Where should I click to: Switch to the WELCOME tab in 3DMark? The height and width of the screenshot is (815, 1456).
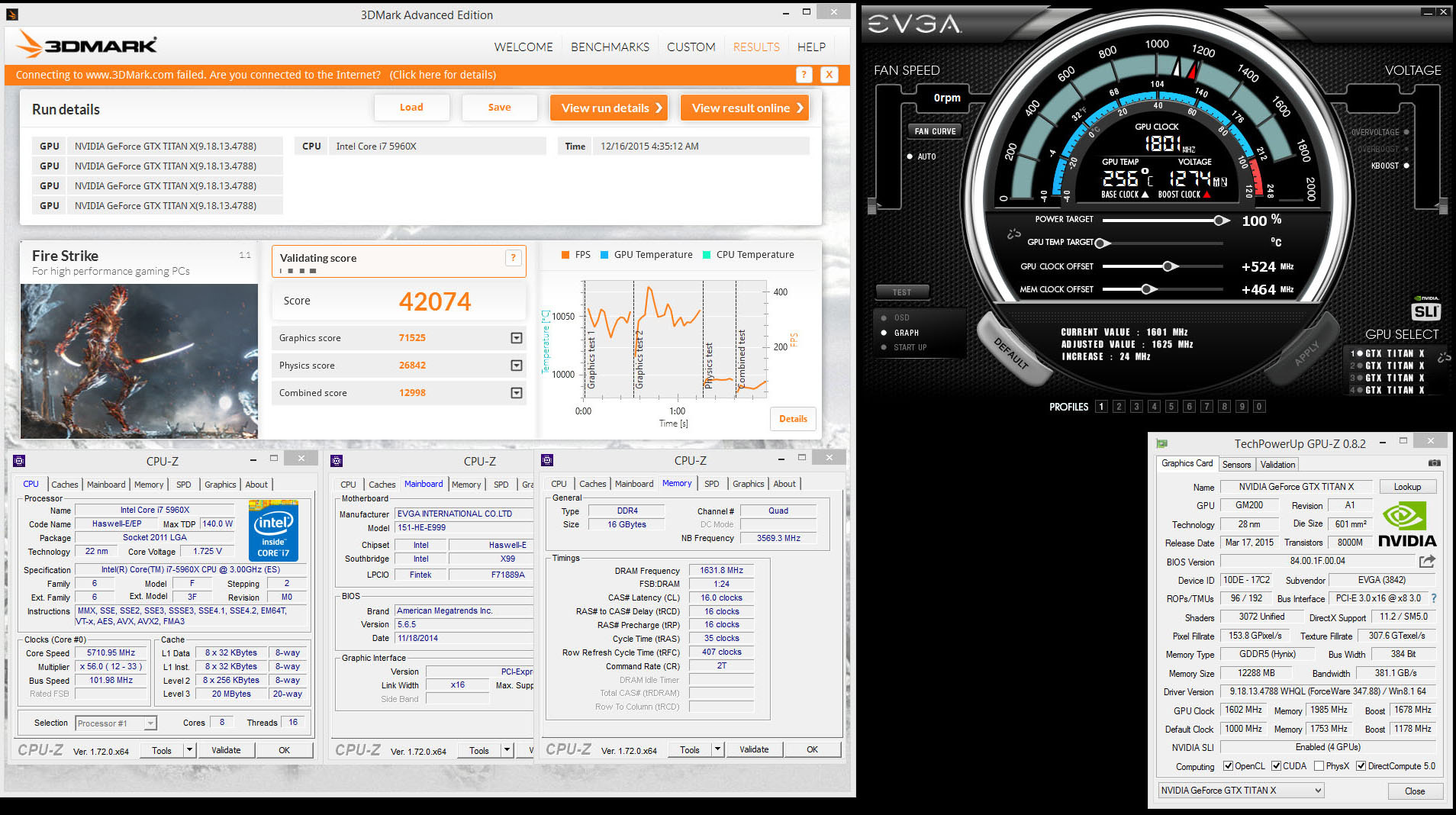(523, 47)
